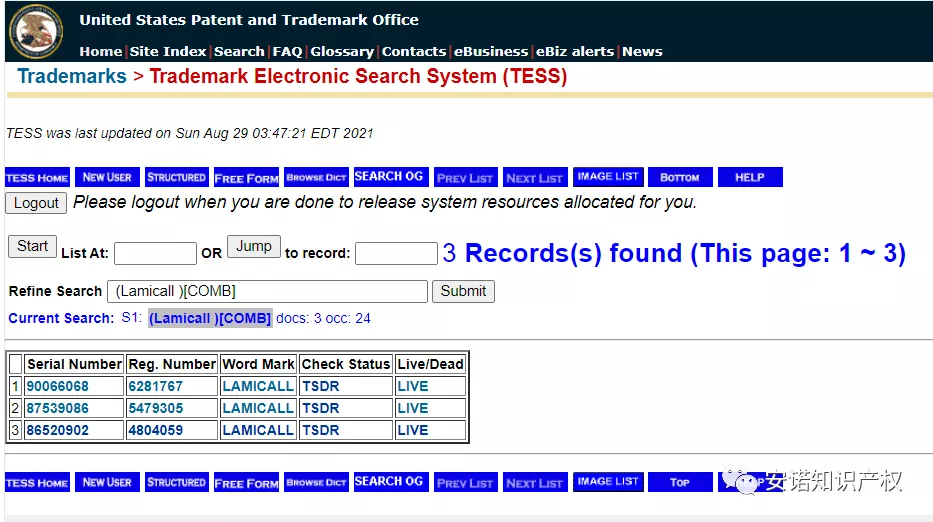Screen dimensions: 933x522
Task: Click LIVE status in row 1
Action: [413, 386]
